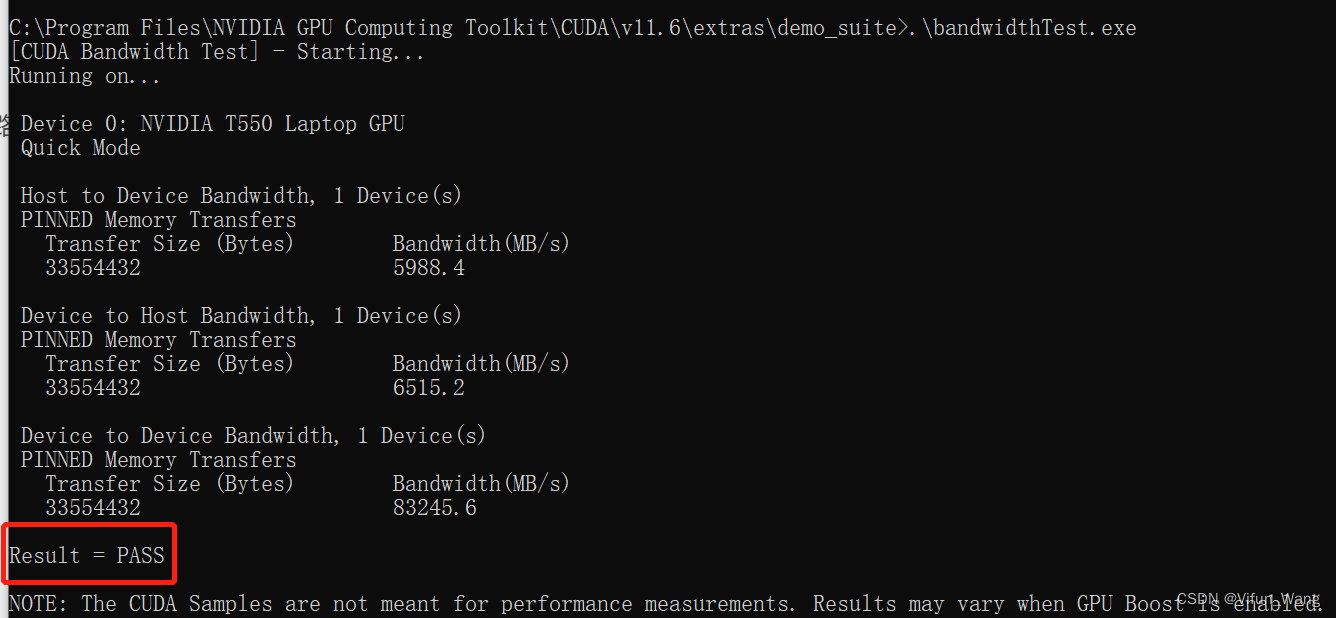Click the CUDA Bandwidth Test starting line
This screenshot has height=618, width=1336.
217,52
